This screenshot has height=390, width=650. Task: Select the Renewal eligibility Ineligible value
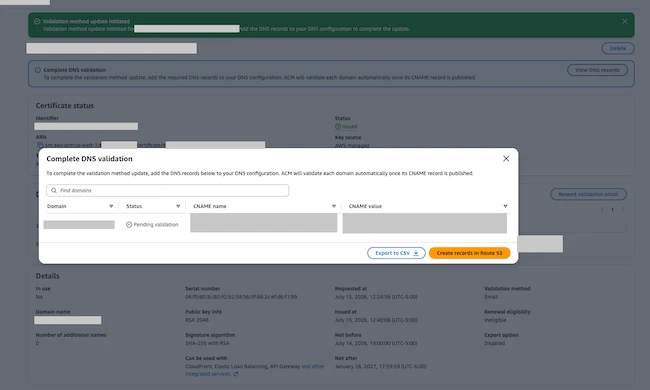495,320
